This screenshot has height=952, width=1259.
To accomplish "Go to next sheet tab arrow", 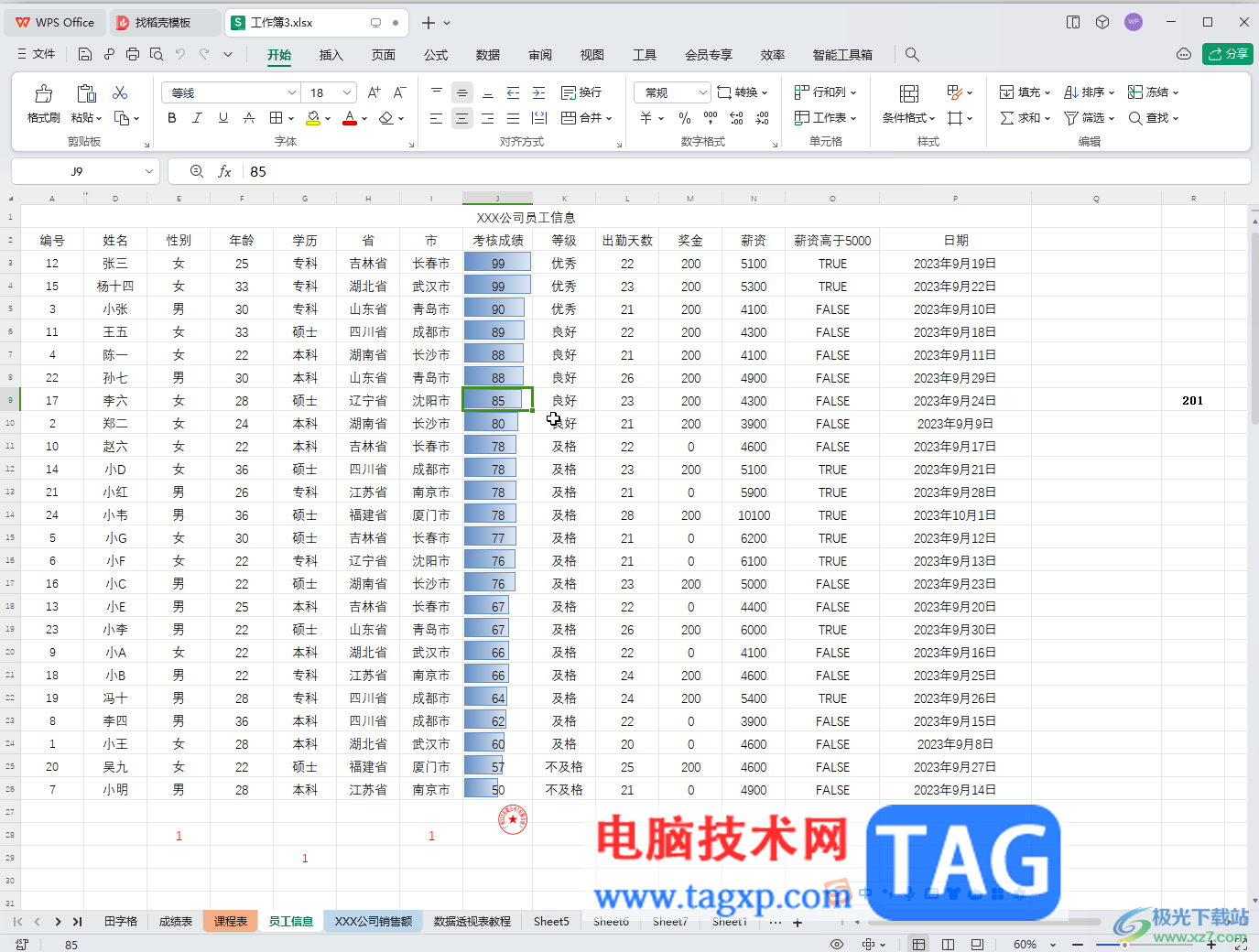I will click(x=58, y=922).
